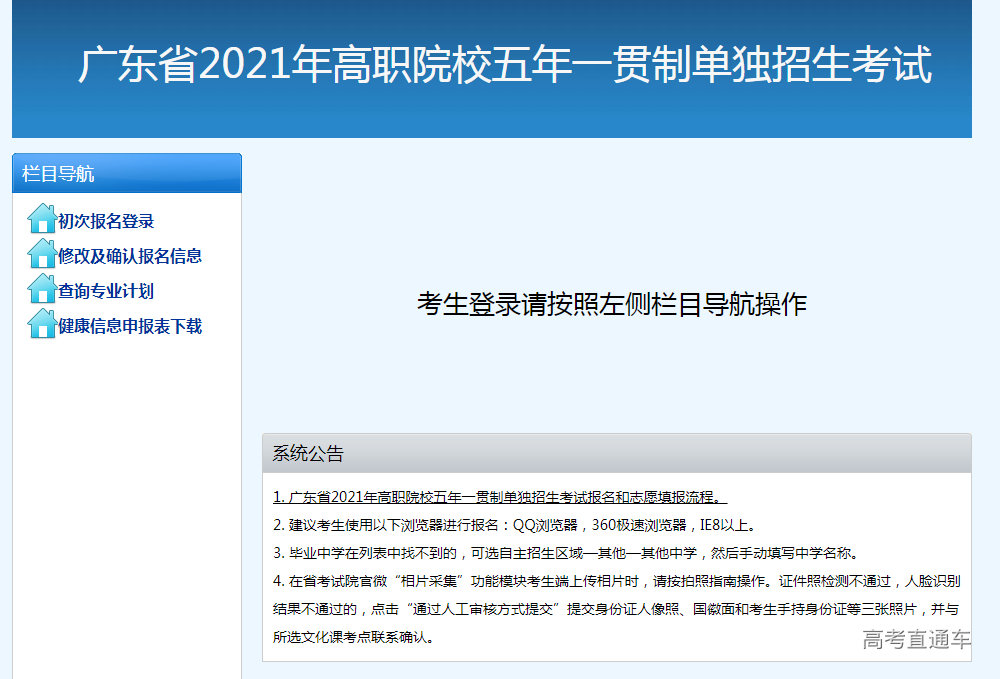Click the house icon beside 初次报名登录
1000x679 pixels.
click(x=41, y=219)
